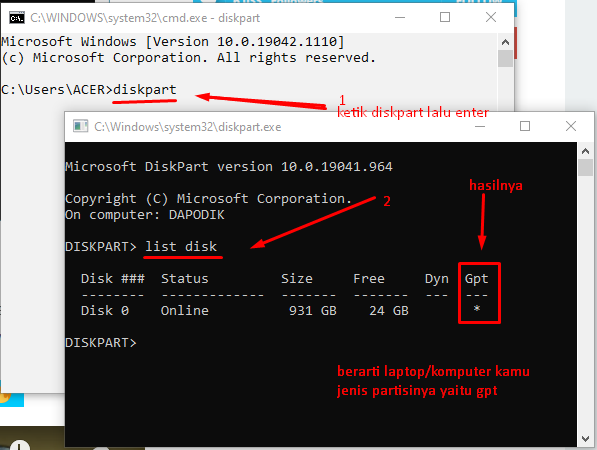Close the diskpart.exe window
Viewport: 597px width, 450px height.
tap(571, 126)
